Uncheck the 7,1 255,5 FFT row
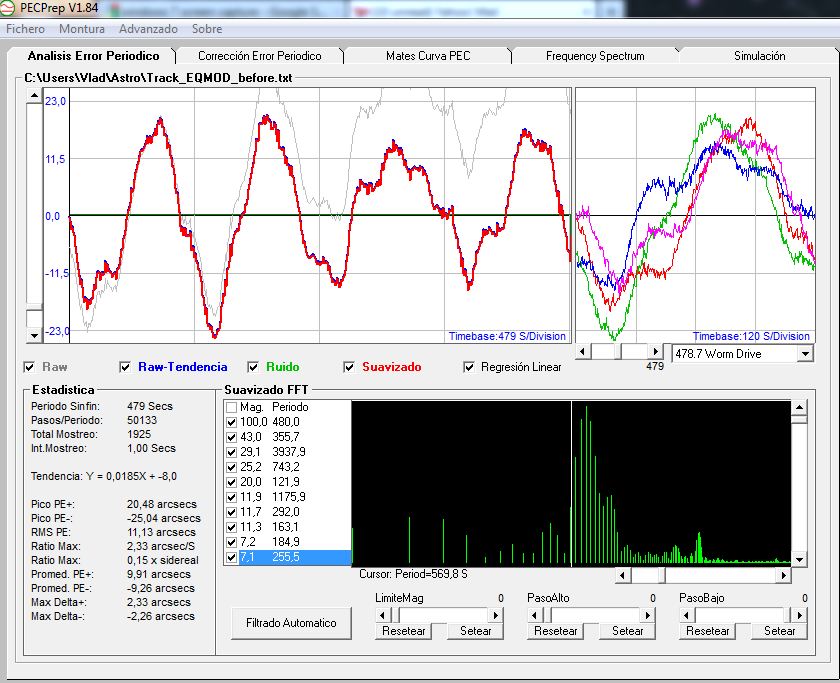Screen dimensions: 840x683 231,557
